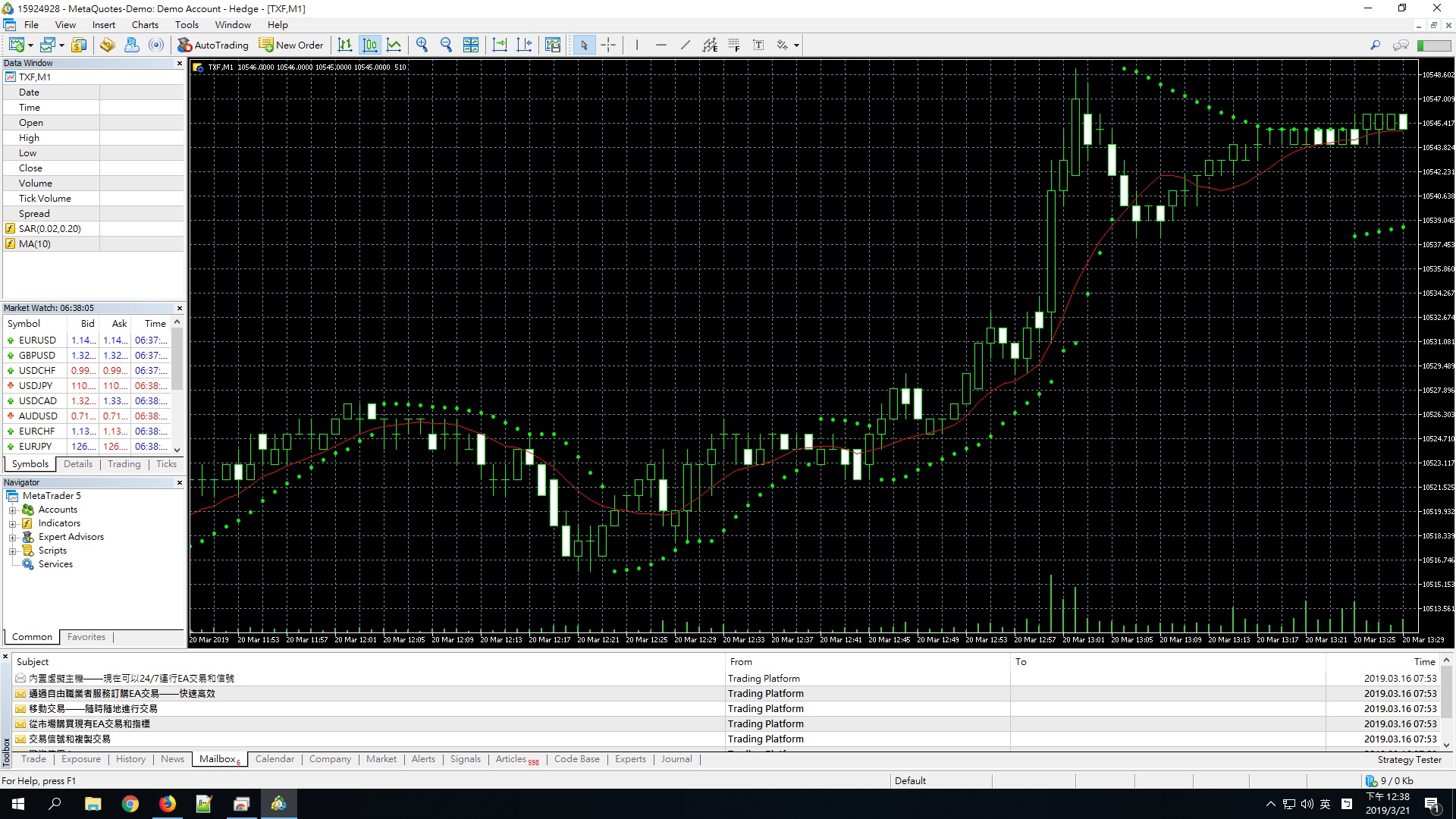
Task: Toggle the AutoTrading button
Action: coord(213,45)
